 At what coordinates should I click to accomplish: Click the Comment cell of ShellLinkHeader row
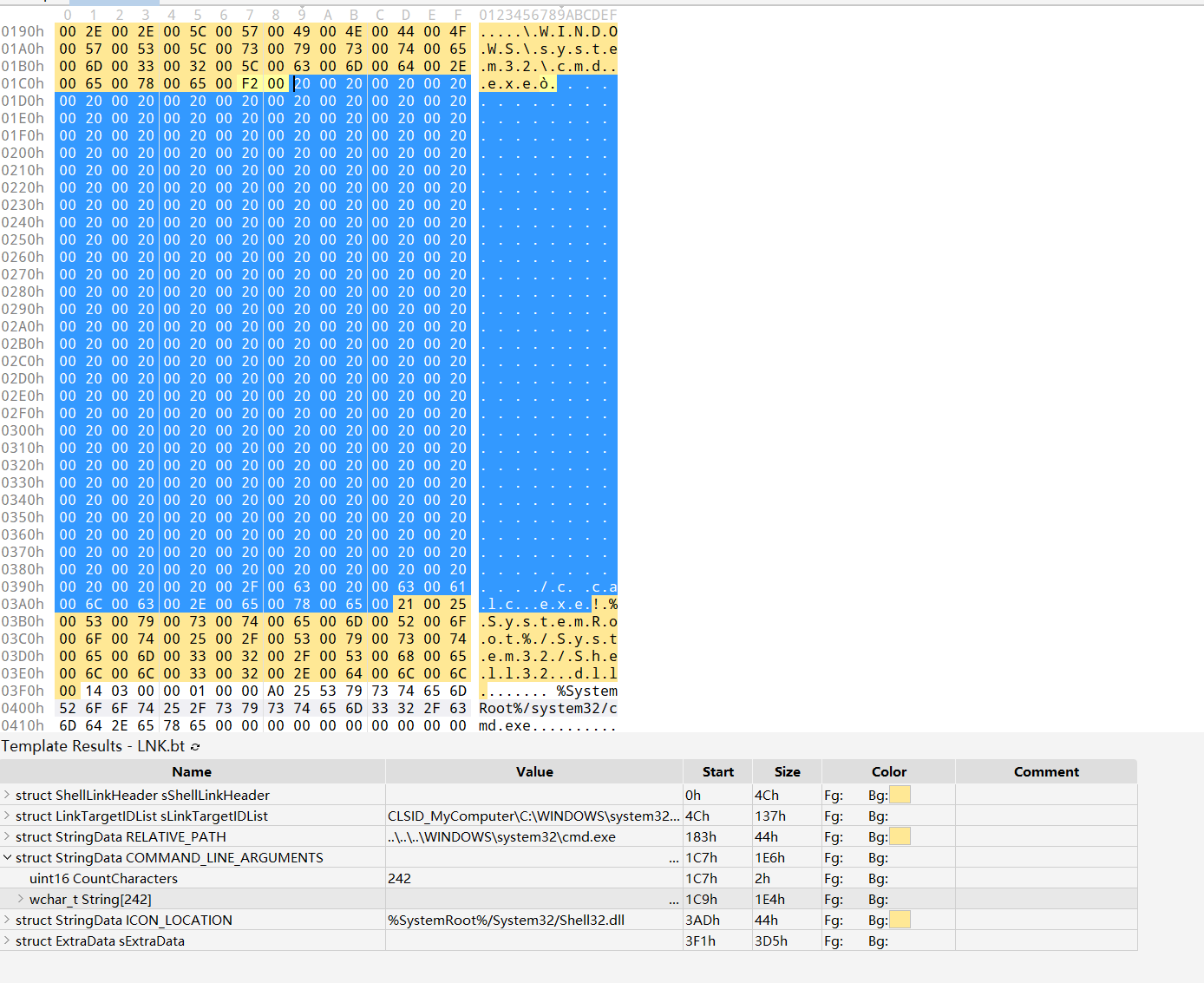coord(1046,795)
